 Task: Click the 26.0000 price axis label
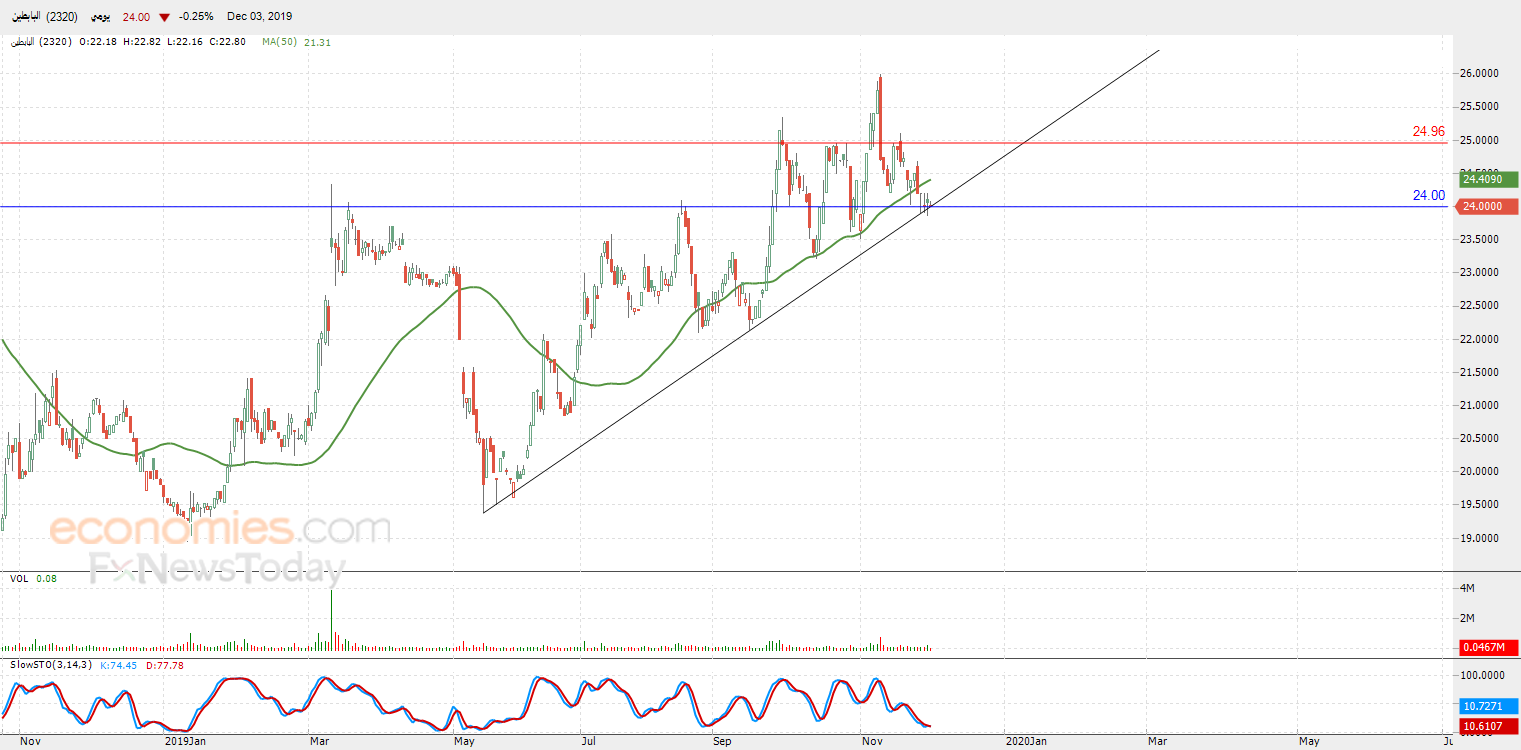click(x=1480, y=73)
